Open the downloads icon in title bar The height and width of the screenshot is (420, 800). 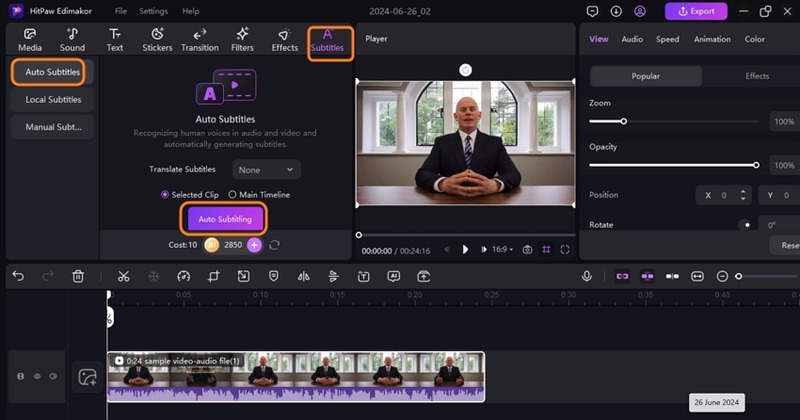[x=616, y=11]
